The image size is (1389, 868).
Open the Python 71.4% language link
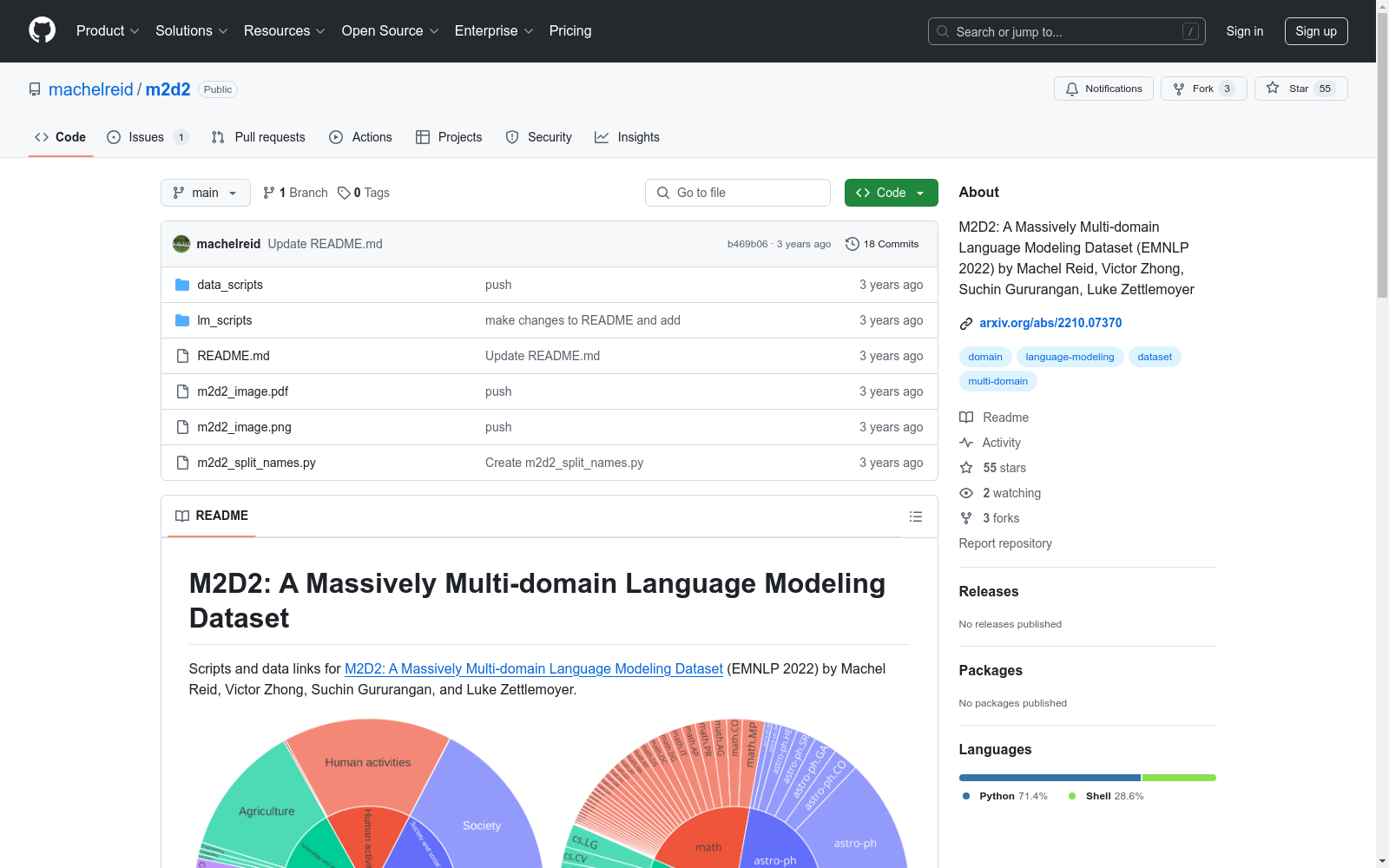(x=1005, y=796)
